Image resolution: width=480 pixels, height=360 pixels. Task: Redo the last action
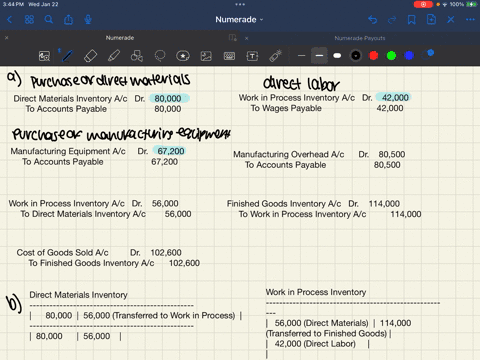(x=392, y=20)
